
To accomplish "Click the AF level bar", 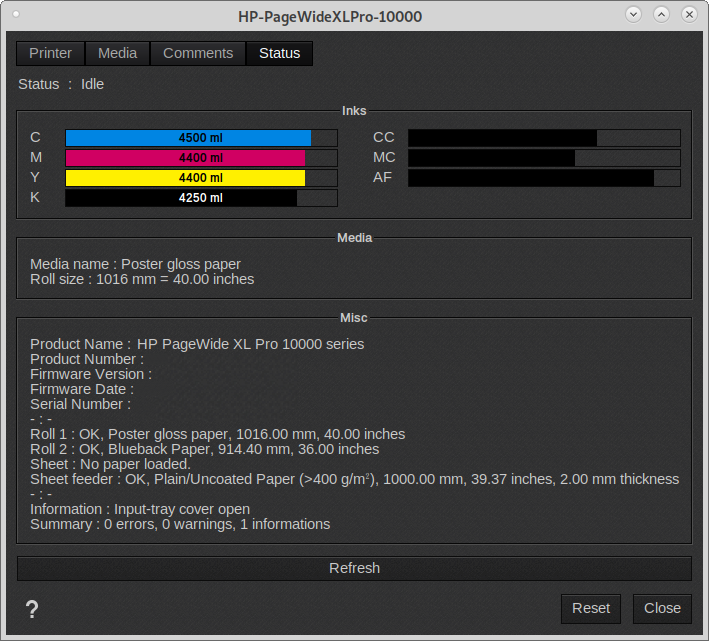I will click(543, 178).
